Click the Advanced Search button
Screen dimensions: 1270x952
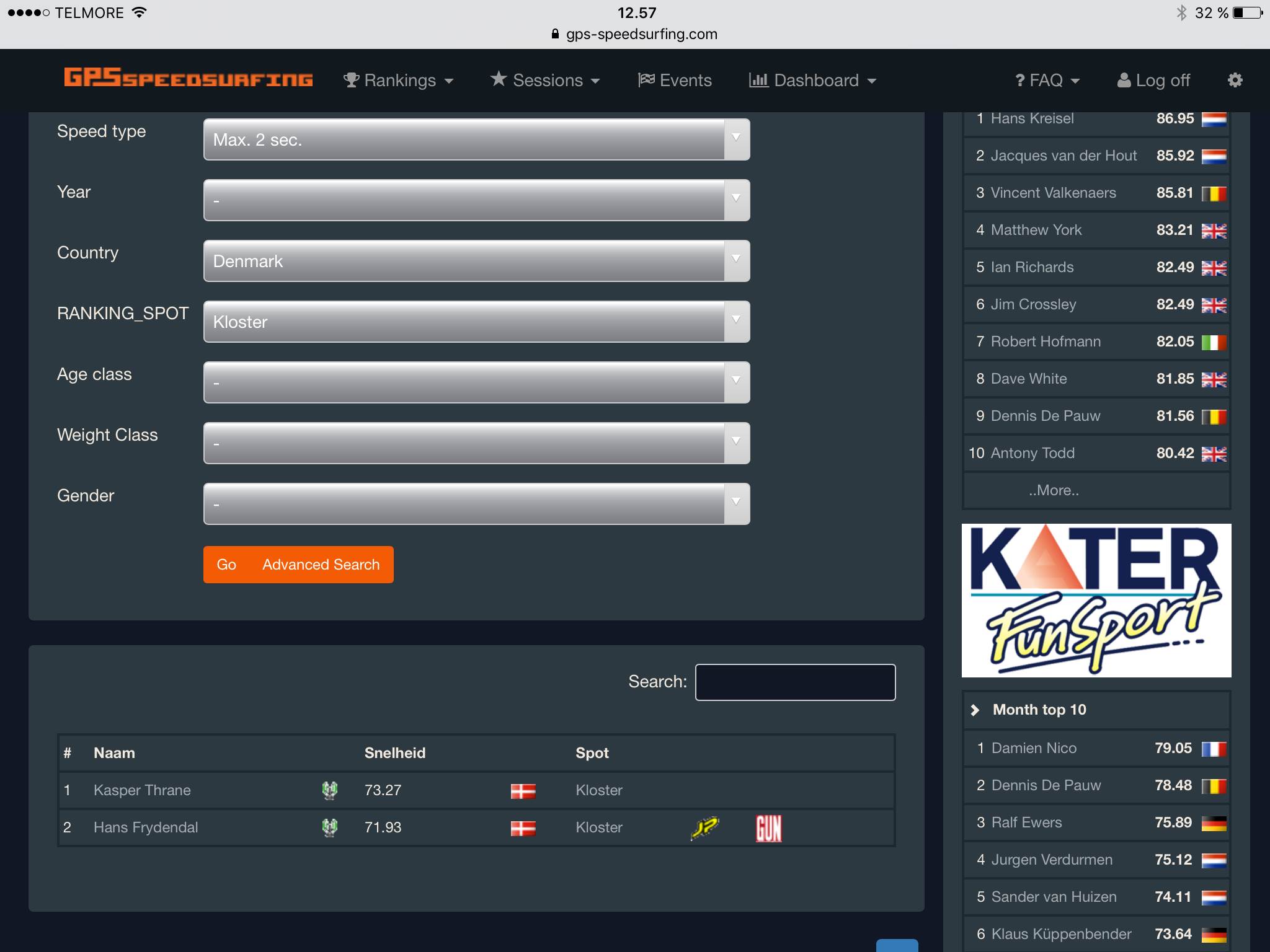click(x=321, y=565)
